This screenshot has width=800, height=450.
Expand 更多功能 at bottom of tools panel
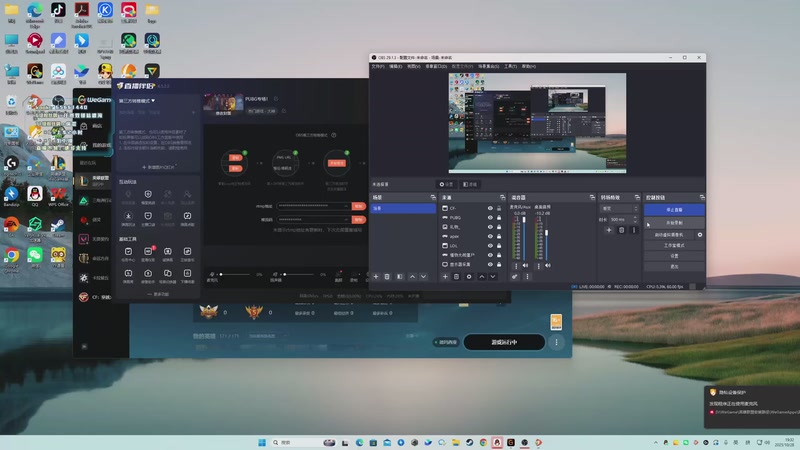[x=158, y=294]
